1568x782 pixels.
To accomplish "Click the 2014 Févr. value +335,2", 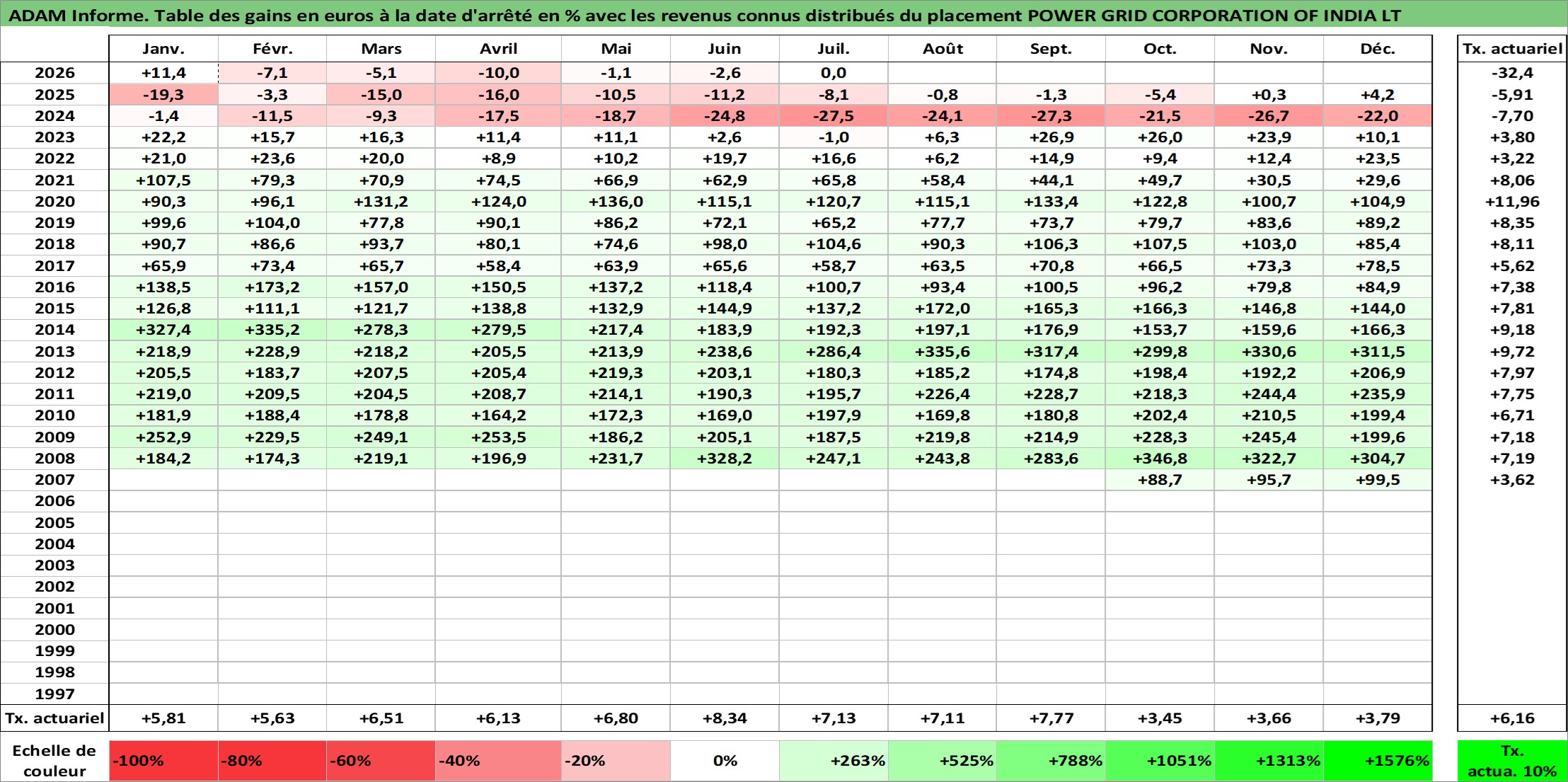I will pyautogui.click(x=272, y=330).
